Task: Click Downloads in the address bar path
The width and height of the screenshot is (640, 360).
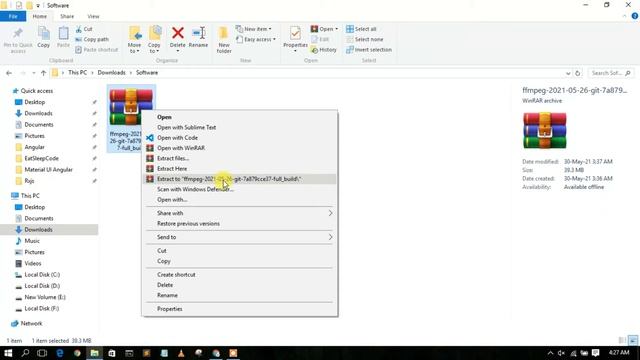Action: [111, 73]
